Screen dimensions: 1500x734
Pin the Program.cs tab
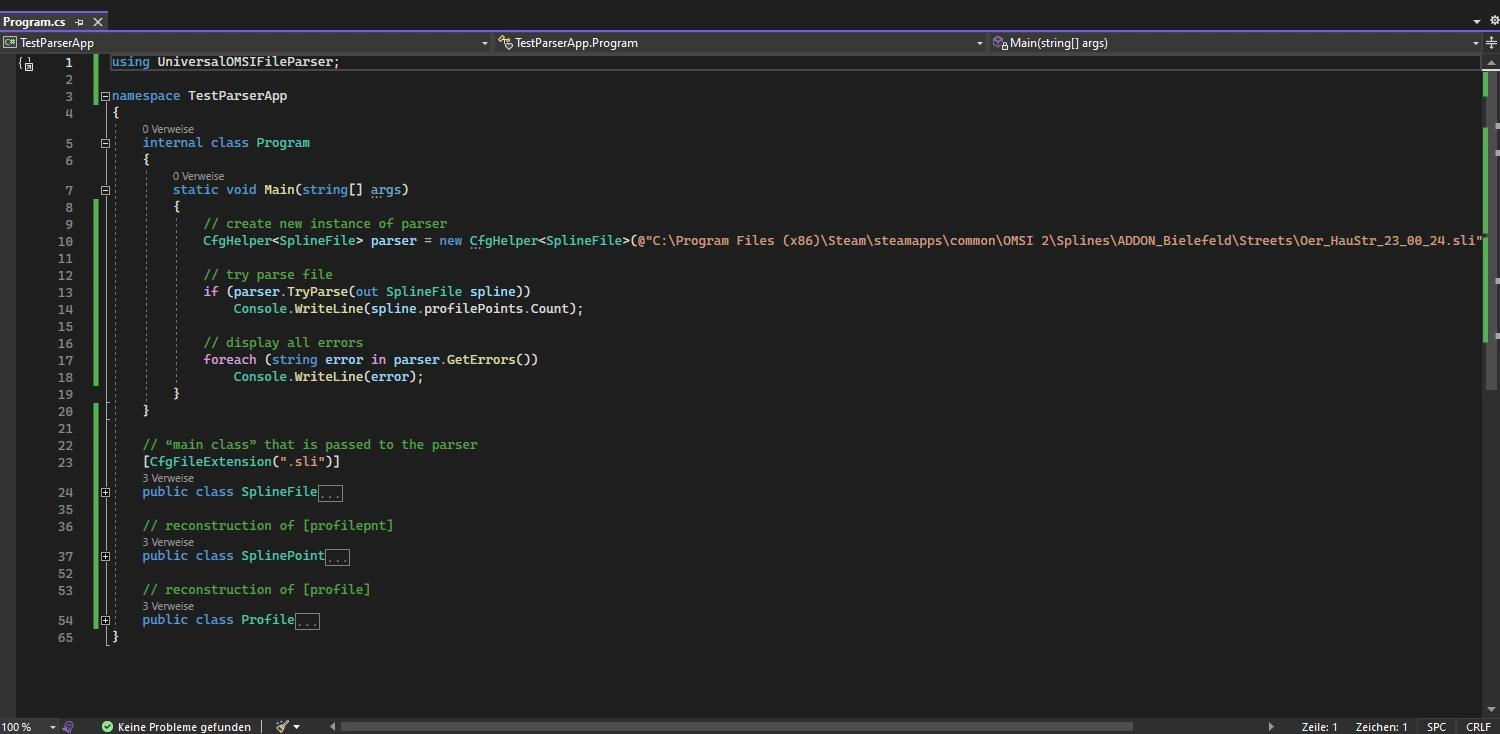(x=80, y=22)
